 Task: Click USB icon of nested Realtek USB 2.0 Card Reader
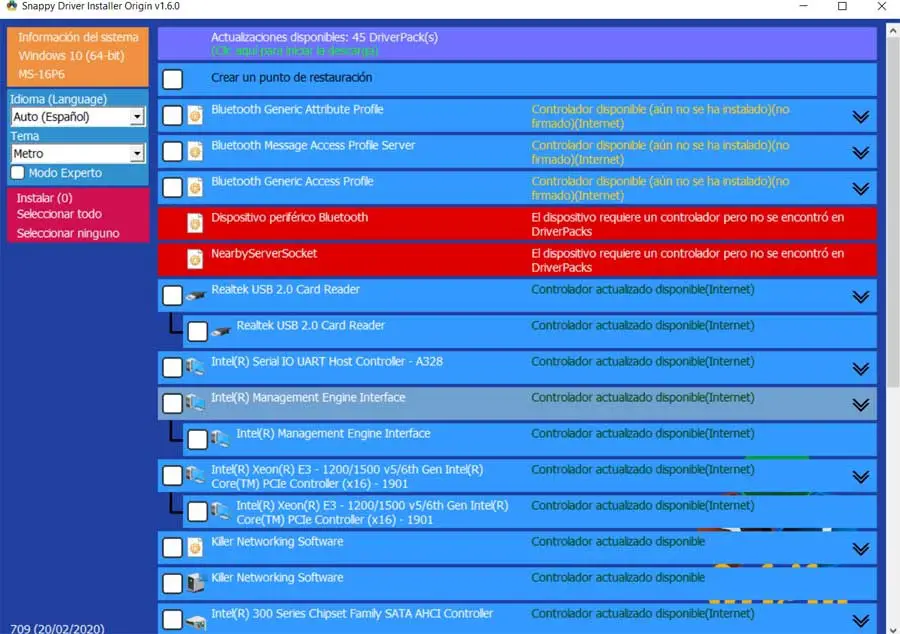220,331
